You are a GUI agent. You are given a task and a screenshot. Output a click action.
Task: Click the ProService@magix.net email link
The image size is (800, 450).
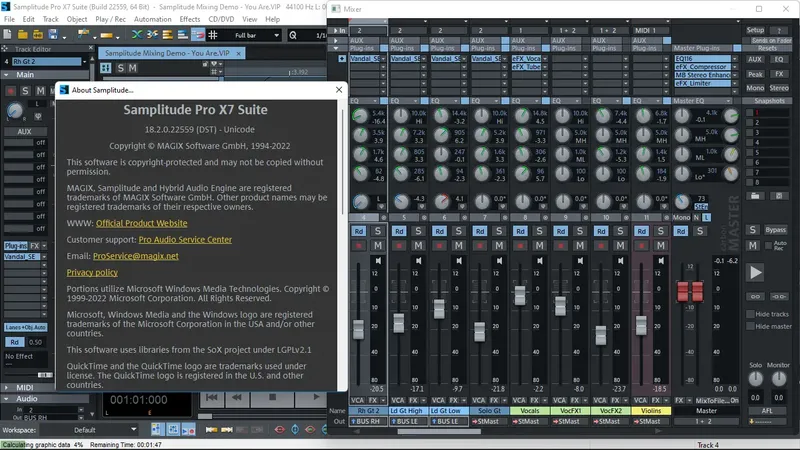click(136, 256)
